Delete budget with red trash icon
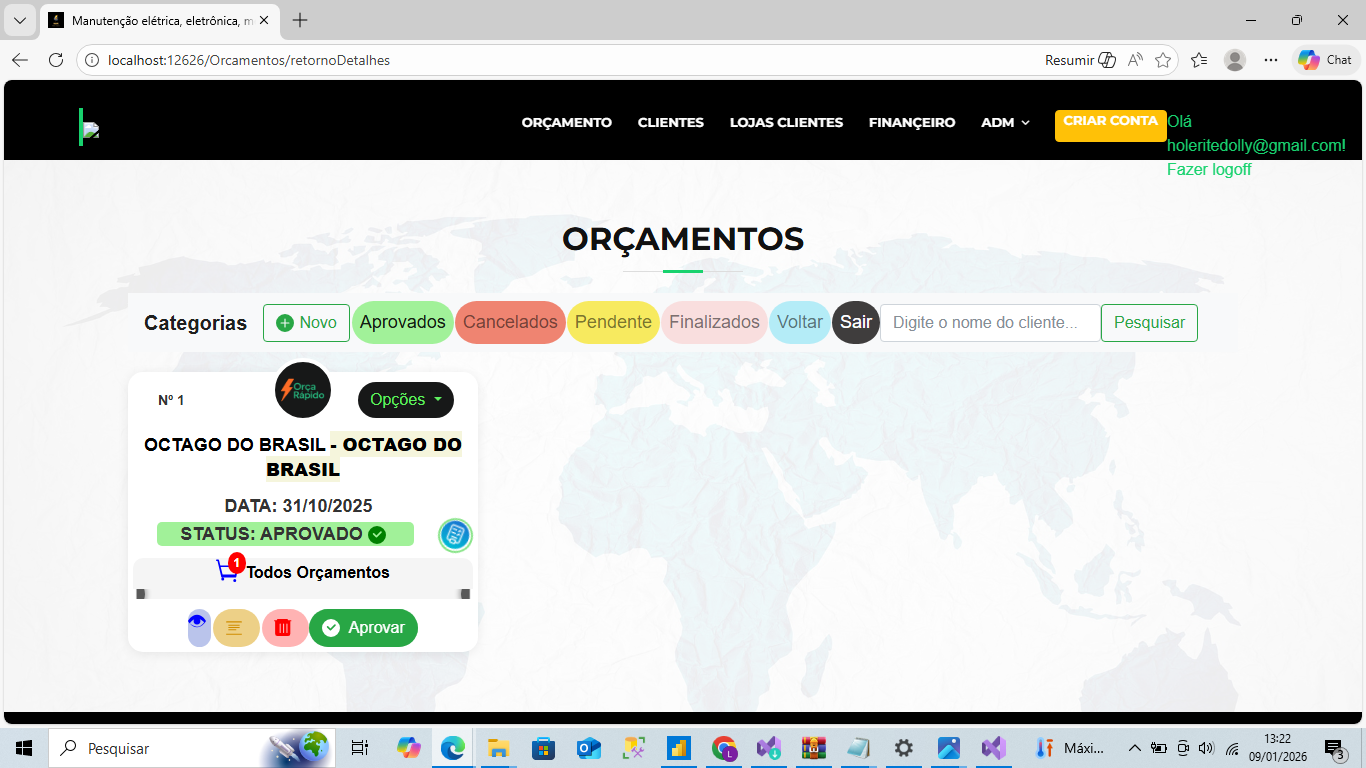This screenshot has height=768, width=1366. click(x=284, y=628)
